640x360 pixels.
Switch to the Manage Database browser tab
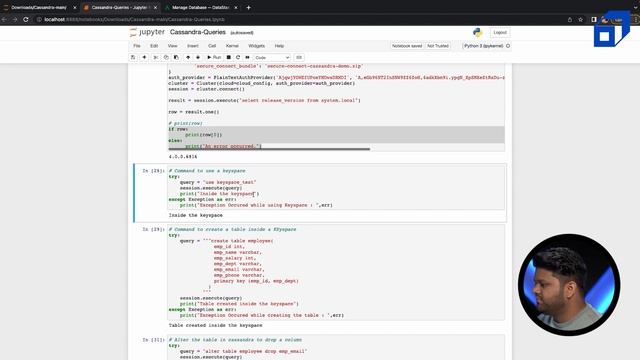(x=200, y=7)
